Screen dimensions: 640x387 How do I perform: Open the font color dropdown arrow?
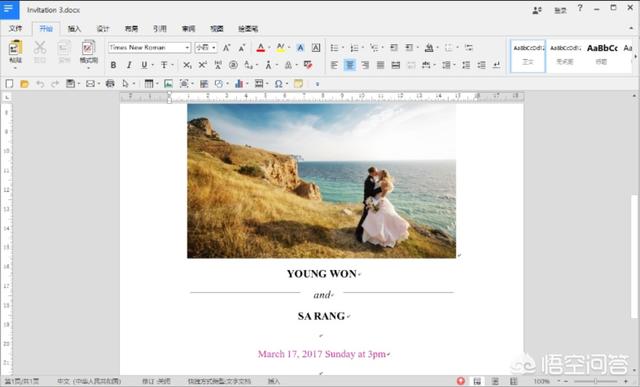click(269, 48)
